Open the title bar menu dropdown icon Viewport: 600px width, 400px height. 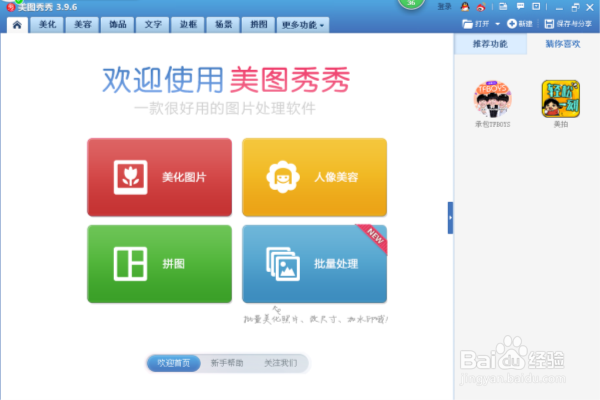point(536,7)
